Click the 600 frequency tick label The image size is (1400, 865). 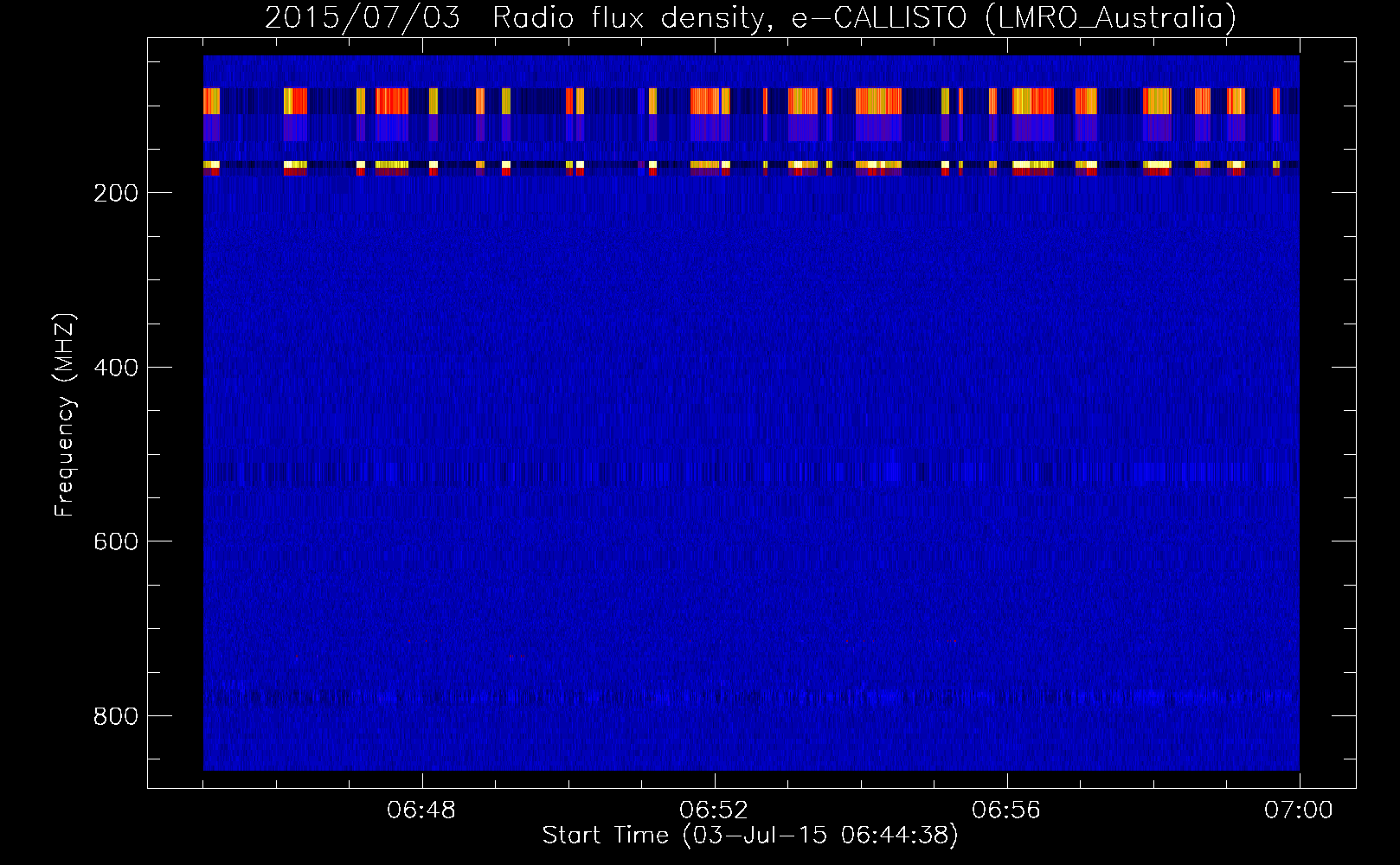(x=116, y=541)
